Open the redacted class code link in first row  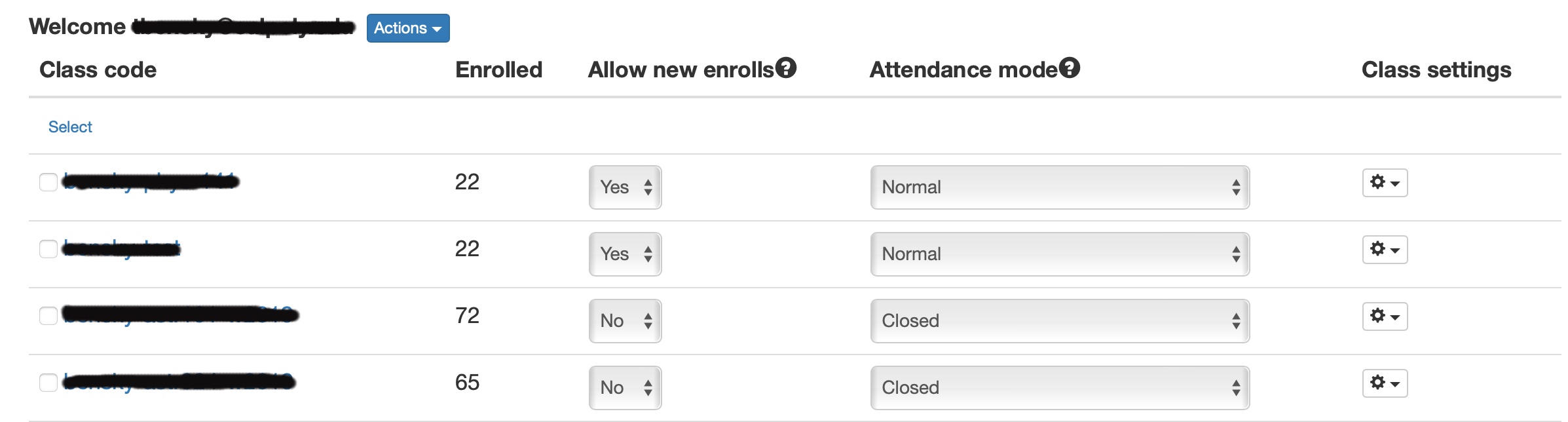coord(151,182)
